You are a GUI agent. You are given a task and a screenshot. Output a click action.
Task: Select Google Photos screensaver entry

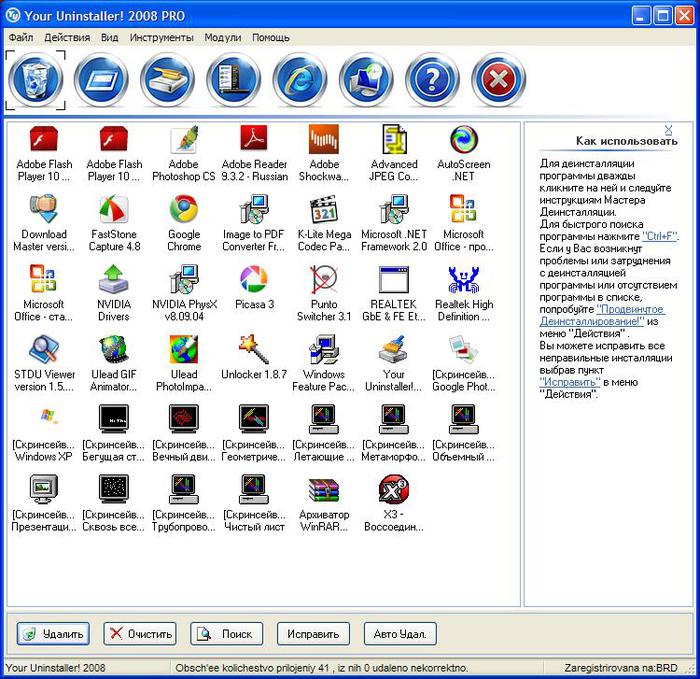pyautogui.click(x=464, y=363)
